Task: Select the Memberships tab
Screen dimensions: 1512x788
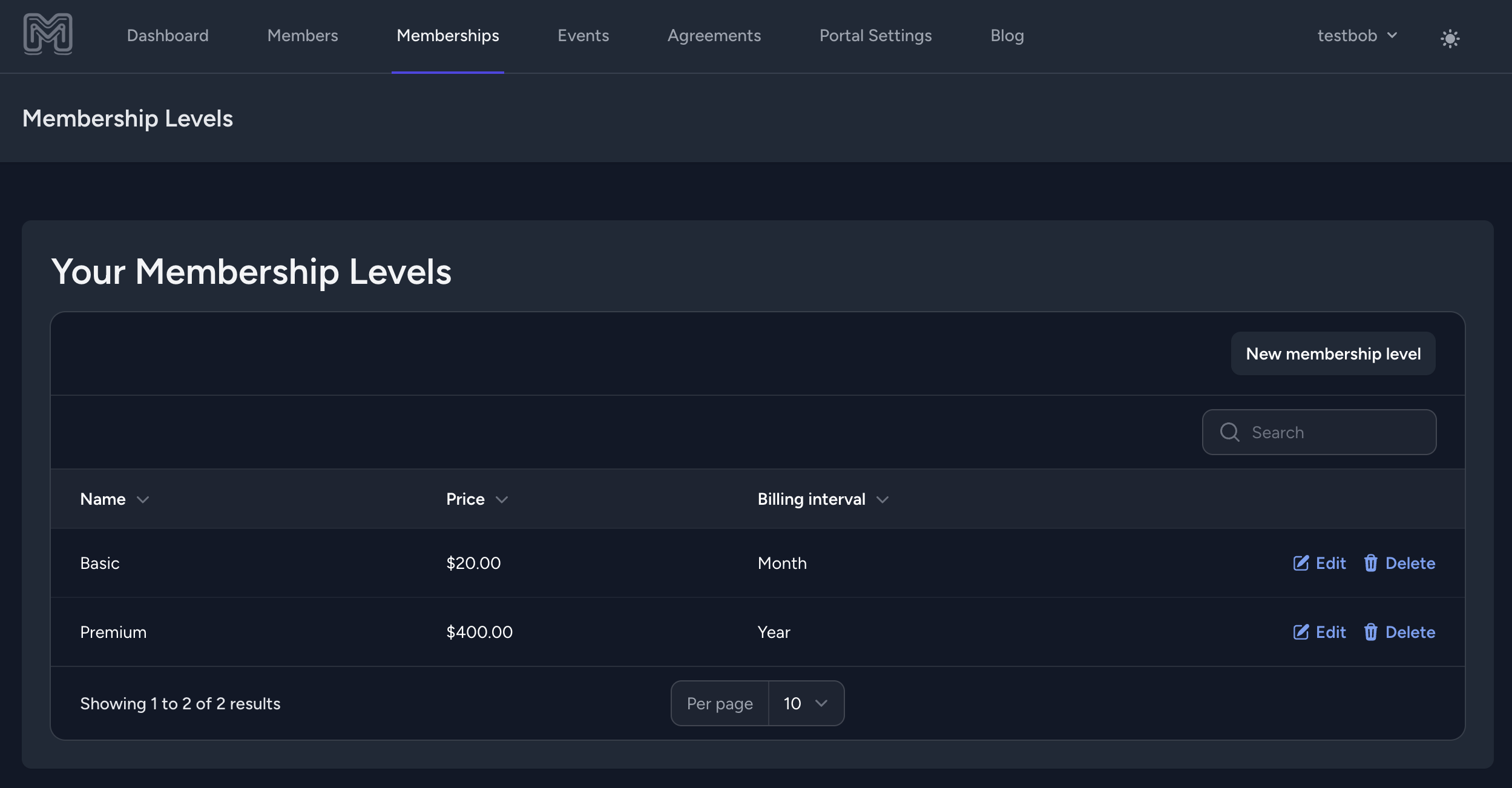Action: click(448, 36)
